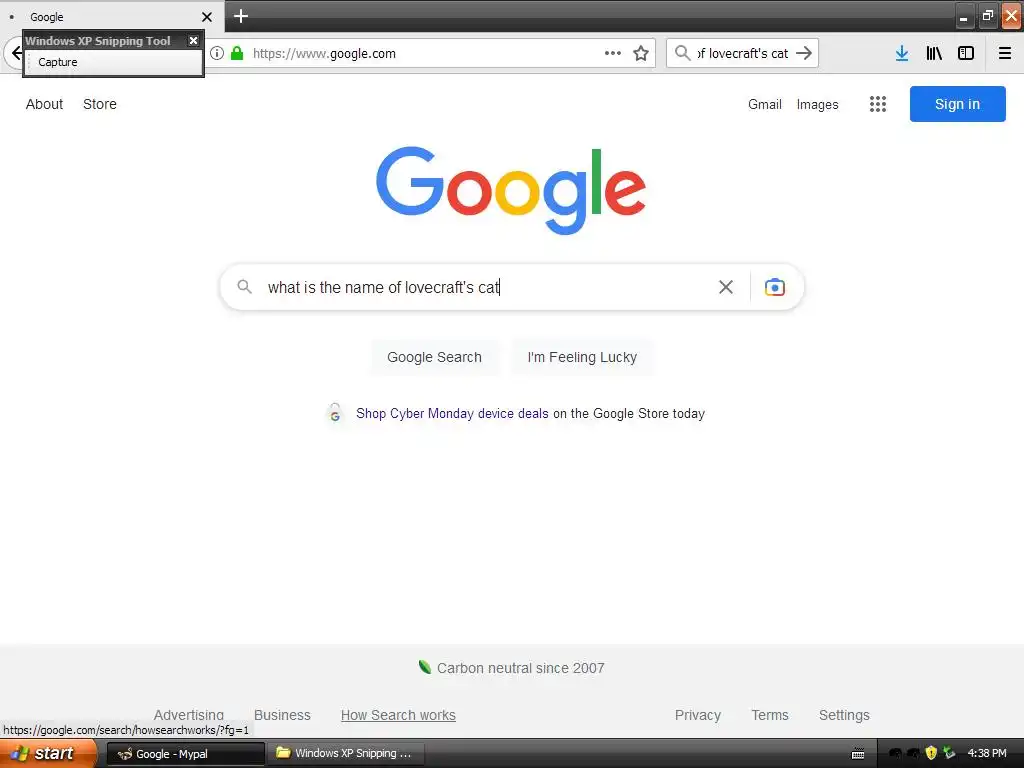Open the About link
The image size is (1024, 768).
[44, 104]
